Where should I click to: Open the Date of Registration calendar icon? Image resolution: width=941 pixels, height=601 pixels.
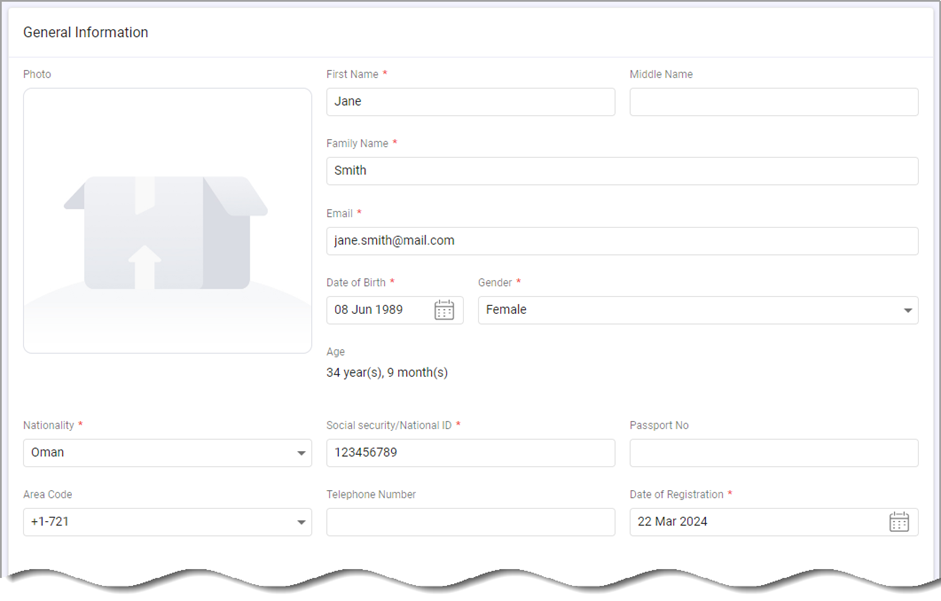click(899, 522)
